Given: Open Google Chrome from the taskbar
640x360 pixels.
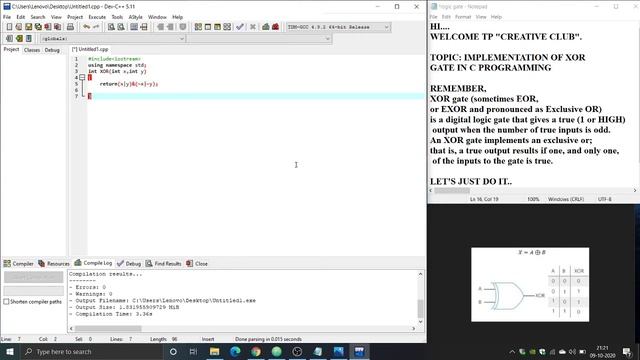Looking at the screenshot, I should pos(256,351).
